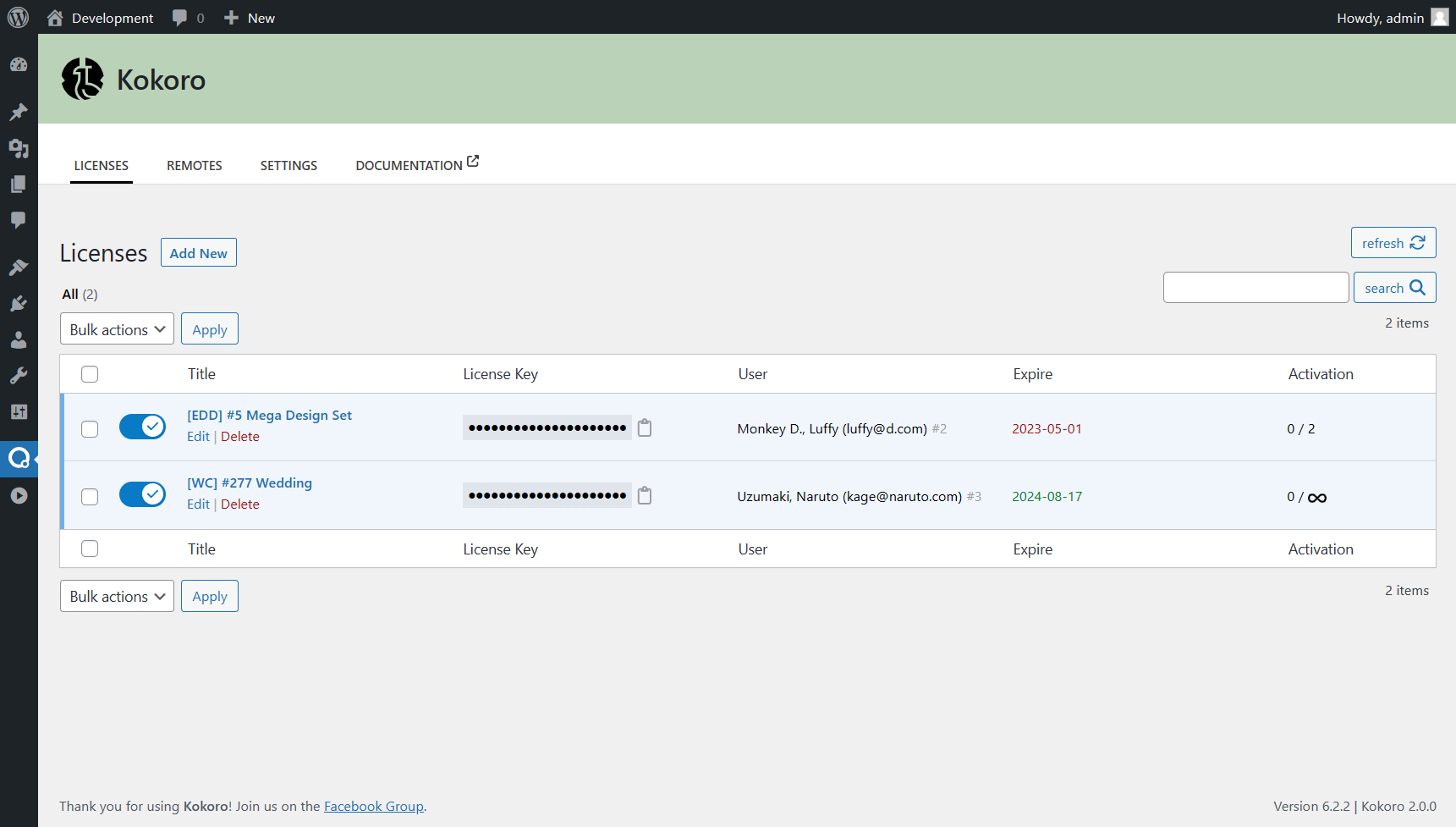Check the select-all checkbox in the table header
1456x827 pixels.
89,373
